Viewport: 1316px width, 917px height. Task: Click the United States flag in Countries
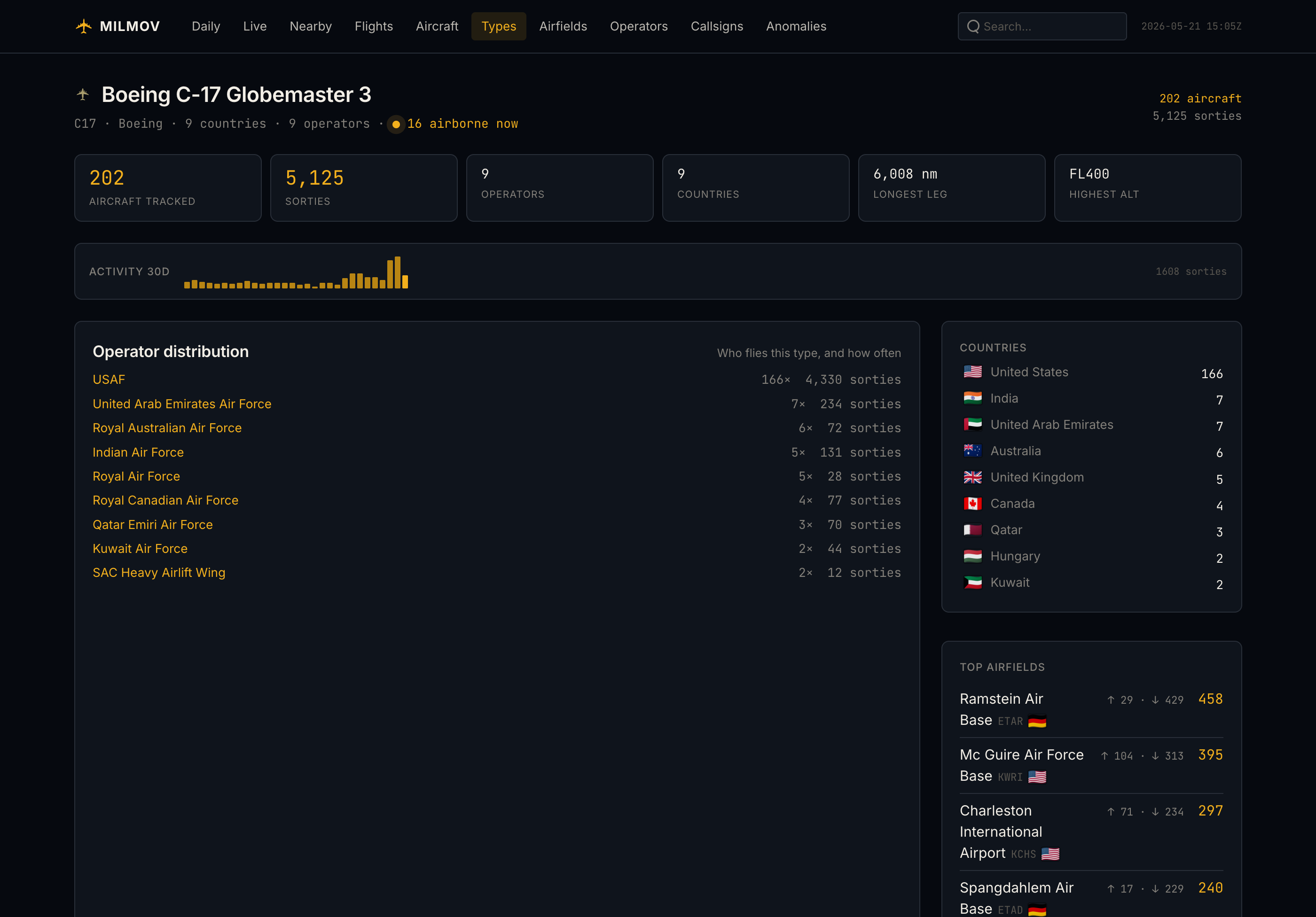coord(973,372)
